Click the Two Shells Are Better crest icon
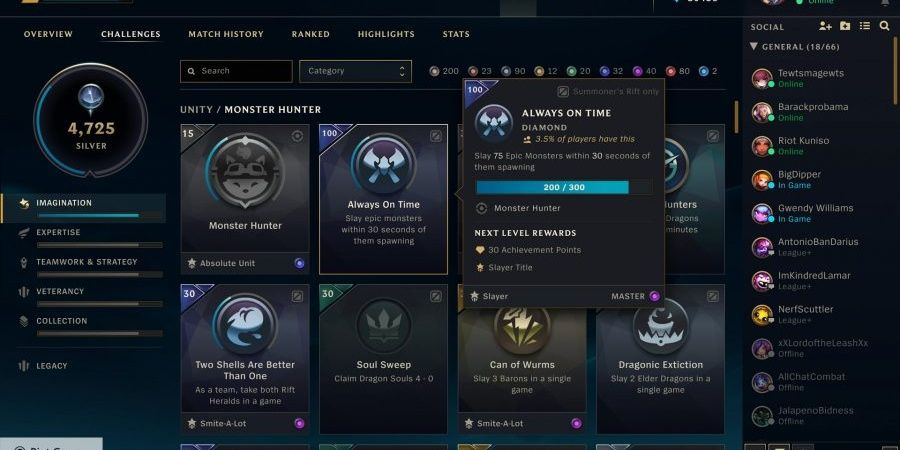Image resolution: width=900 pixels, height=450 pixels. click(245, 324)
